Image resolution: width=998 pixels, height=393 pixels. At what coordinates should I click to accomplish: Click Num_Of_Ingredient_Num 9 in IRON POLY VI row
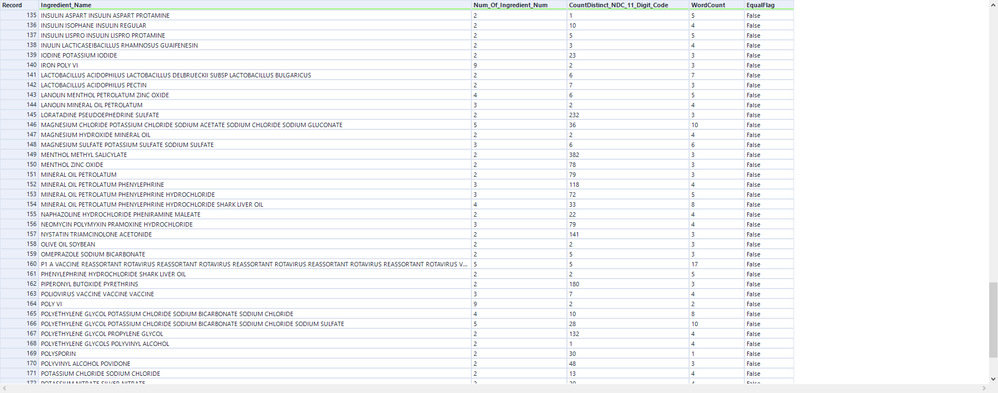point(519,65)
